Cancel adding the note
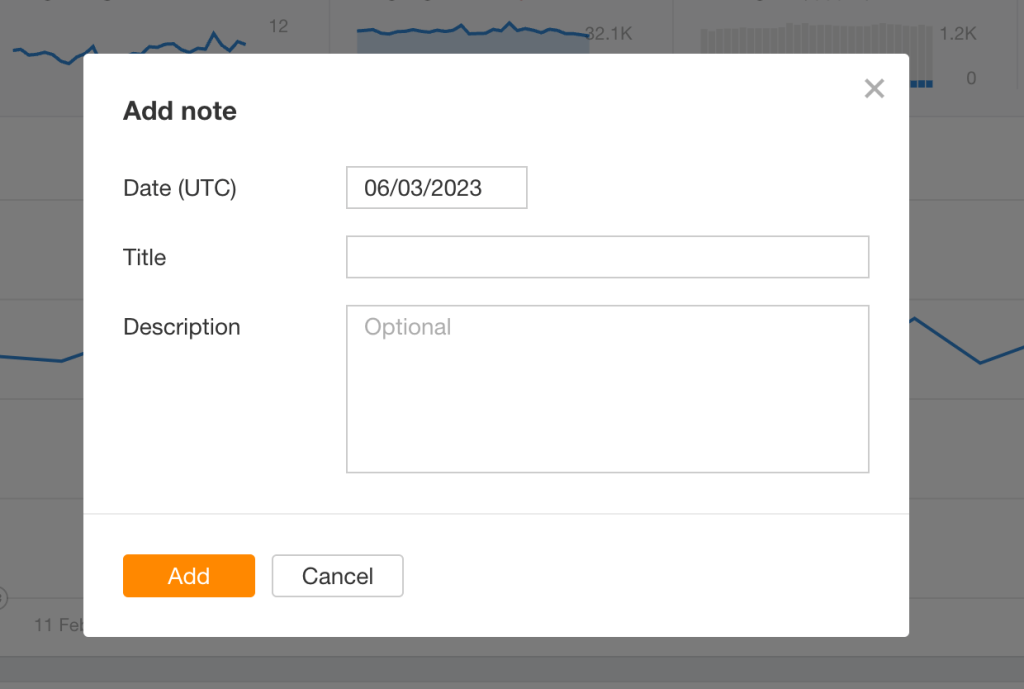This screenshot has width=1024, height=689. tap(337, 576)
